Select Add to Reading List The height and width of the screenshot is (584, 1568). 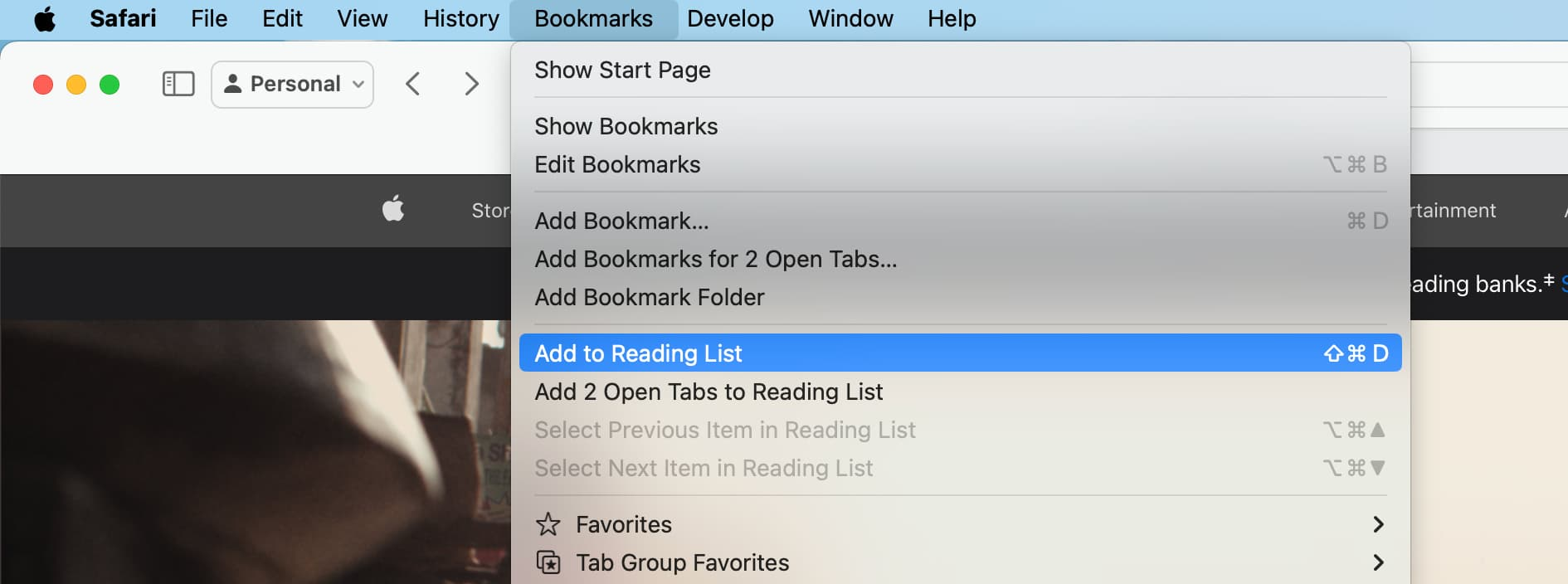961,353
